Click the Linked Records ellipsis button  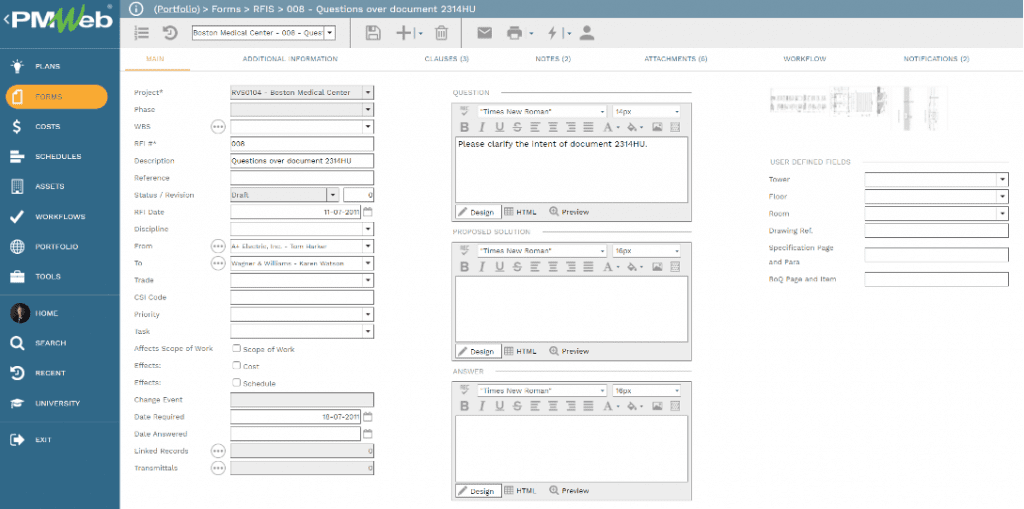(218, 451)
